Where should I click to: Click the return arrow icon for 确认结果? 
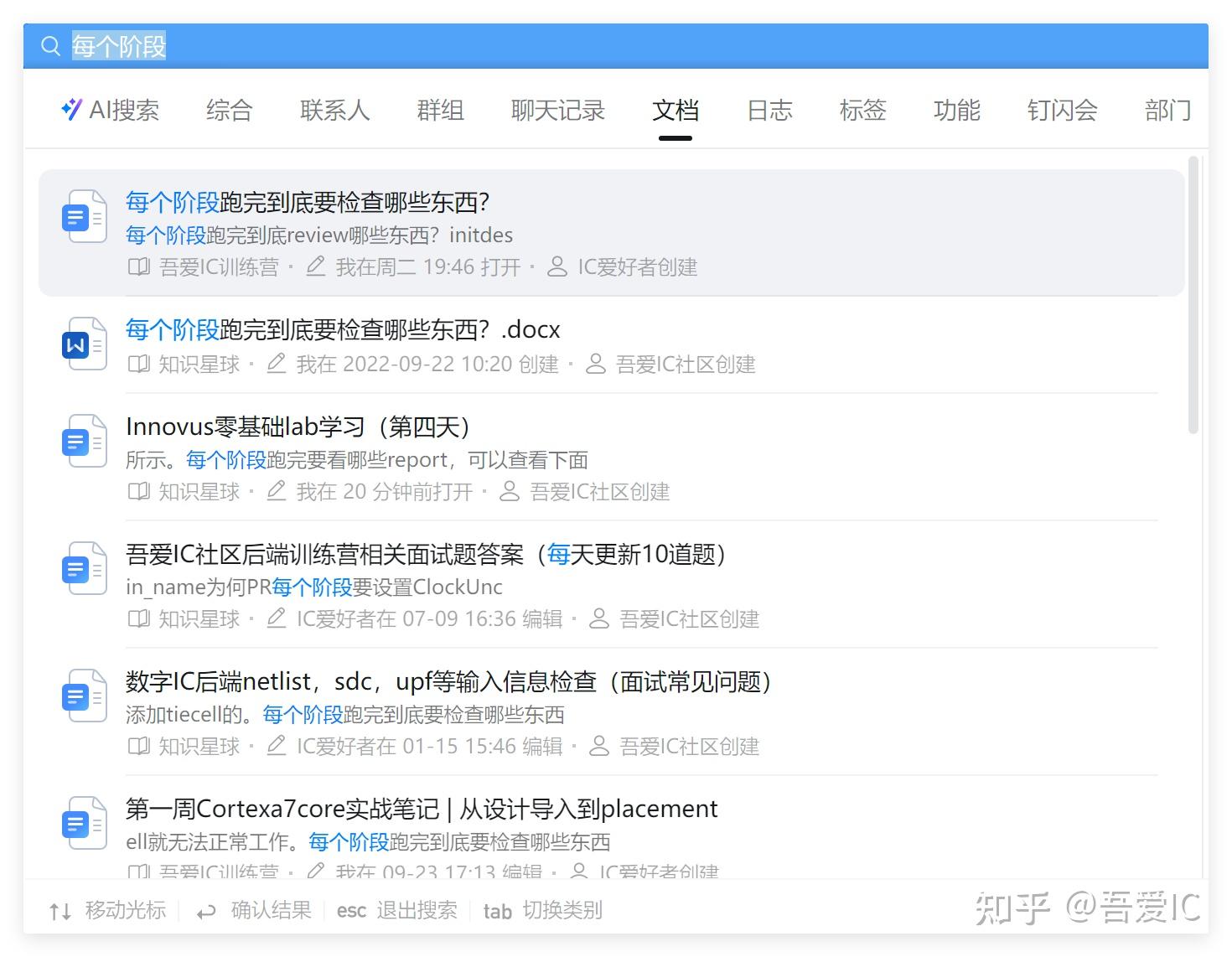[x=206, y=911]
